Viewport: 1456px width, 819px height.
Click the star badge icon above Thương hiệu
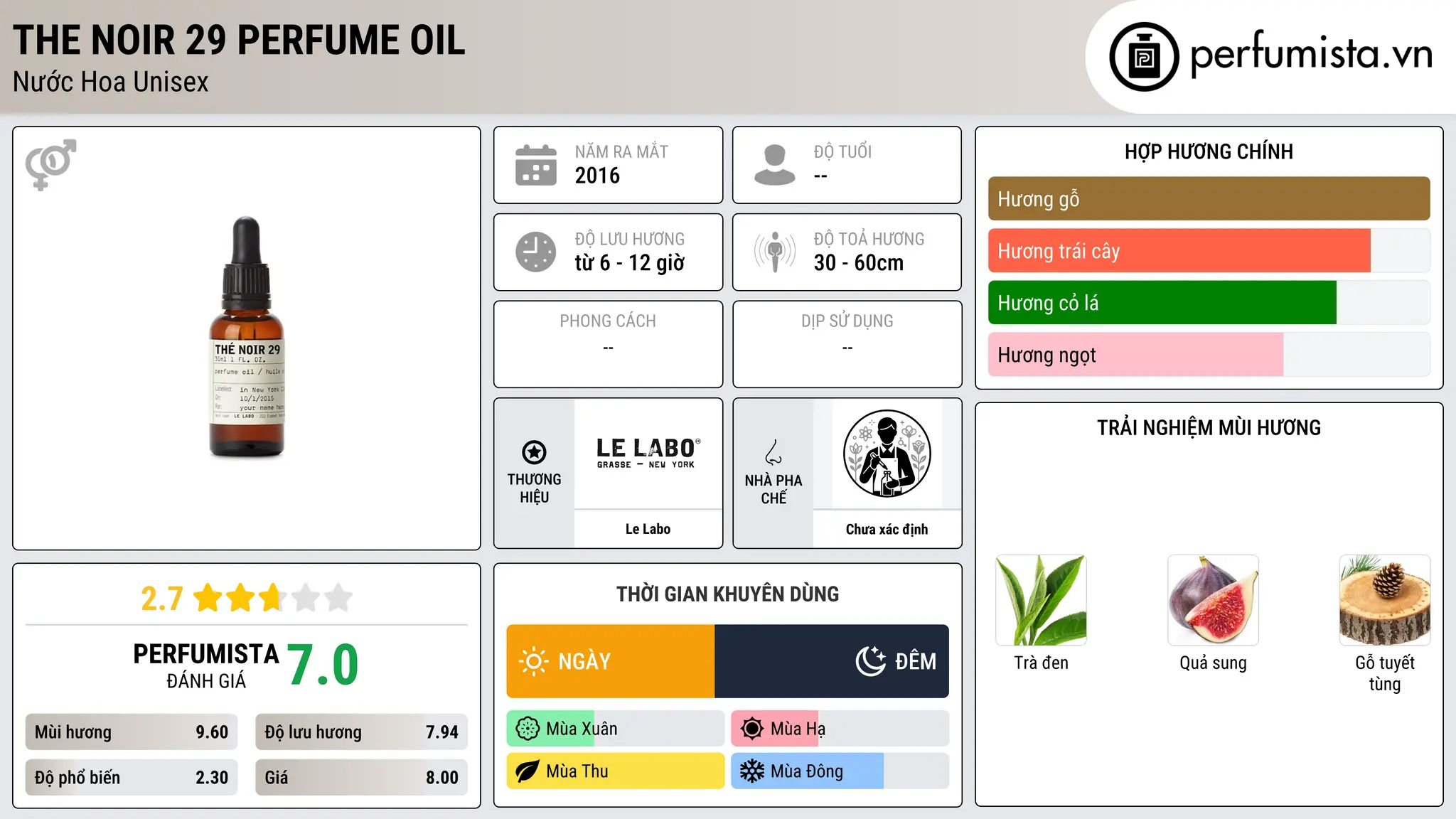point(534,452)
